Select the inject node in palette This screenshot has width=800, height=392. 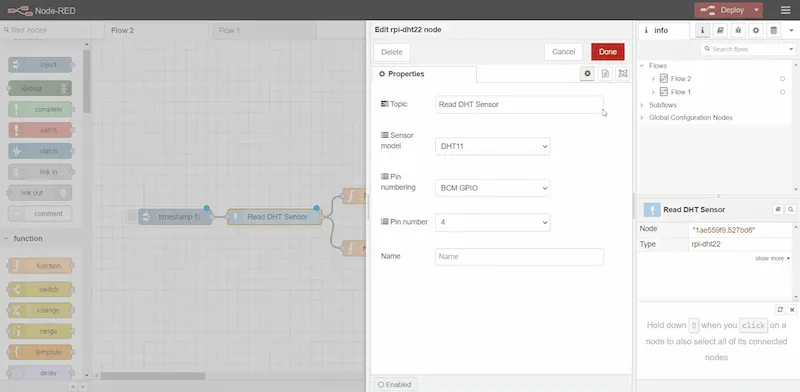[40, 65]
